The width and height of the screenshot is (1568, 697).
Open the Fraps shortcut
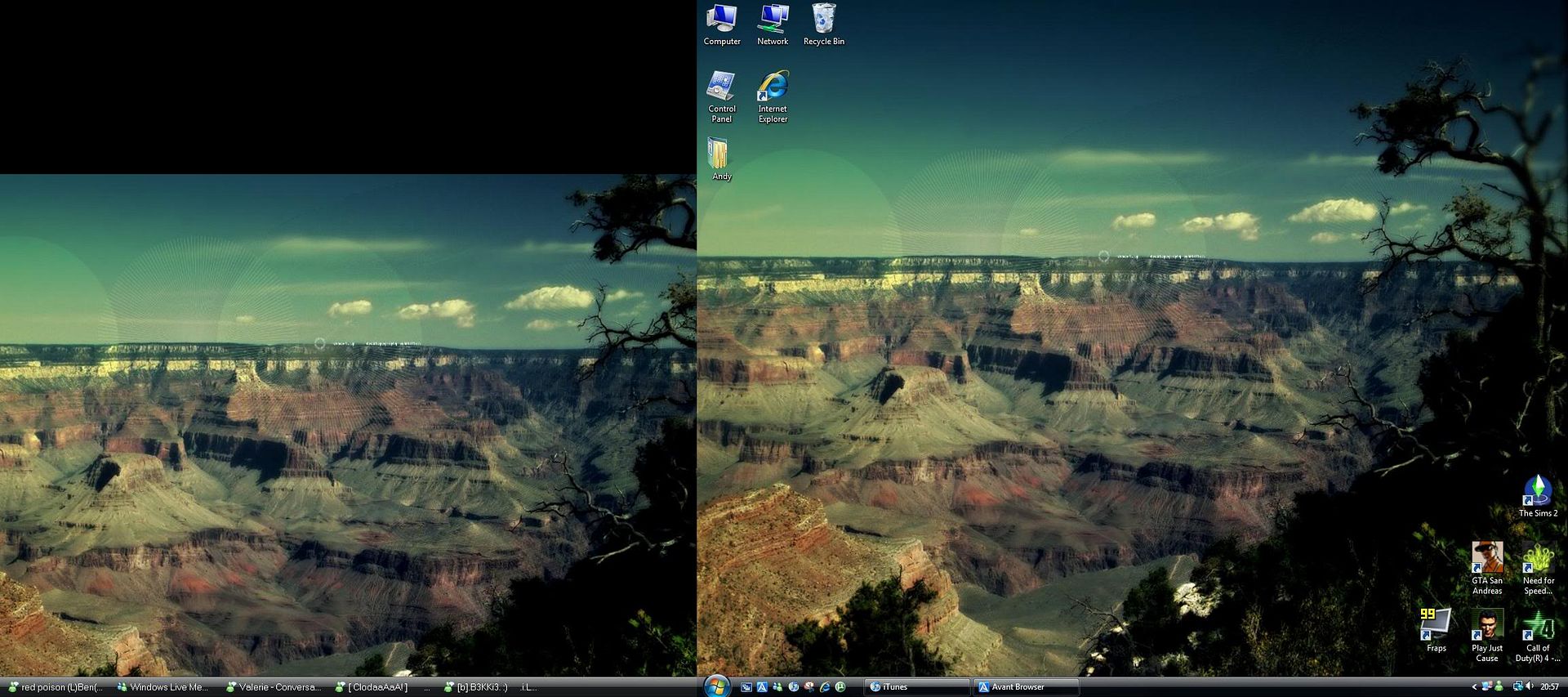pos(1436,629)
